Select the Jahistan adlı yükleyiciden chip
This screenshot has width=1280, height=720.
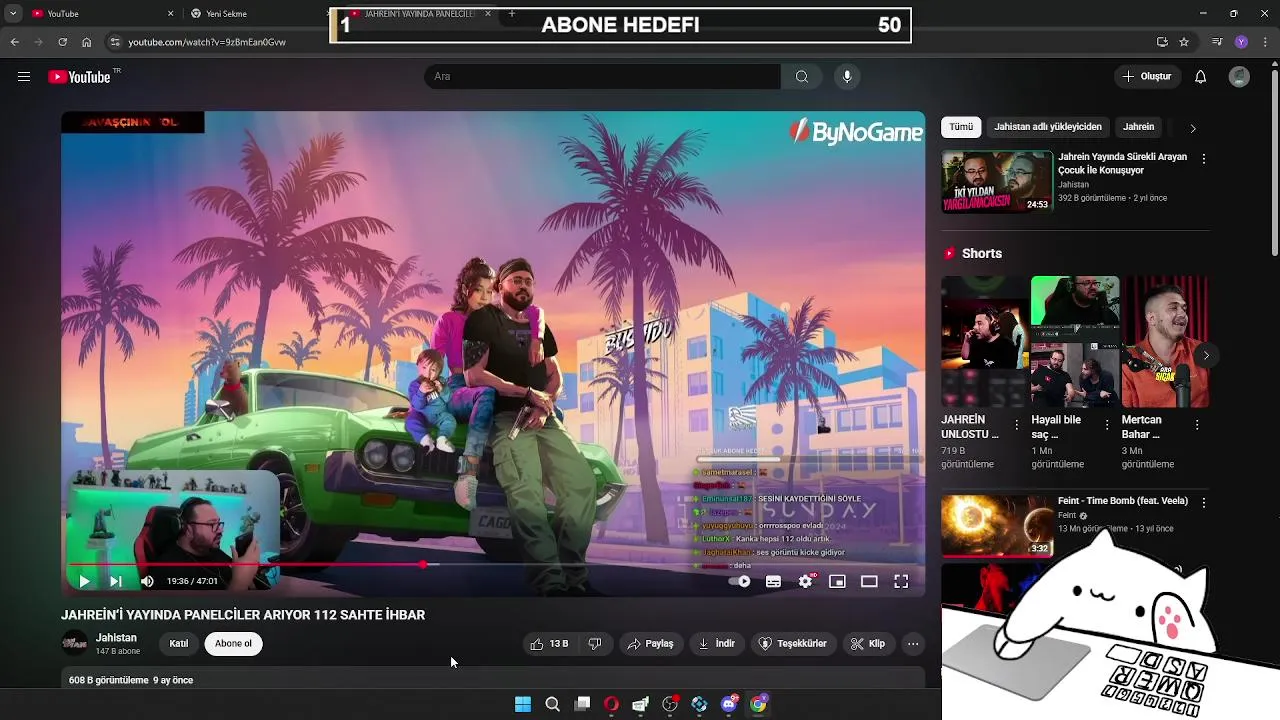click(x=1048, y=127)
